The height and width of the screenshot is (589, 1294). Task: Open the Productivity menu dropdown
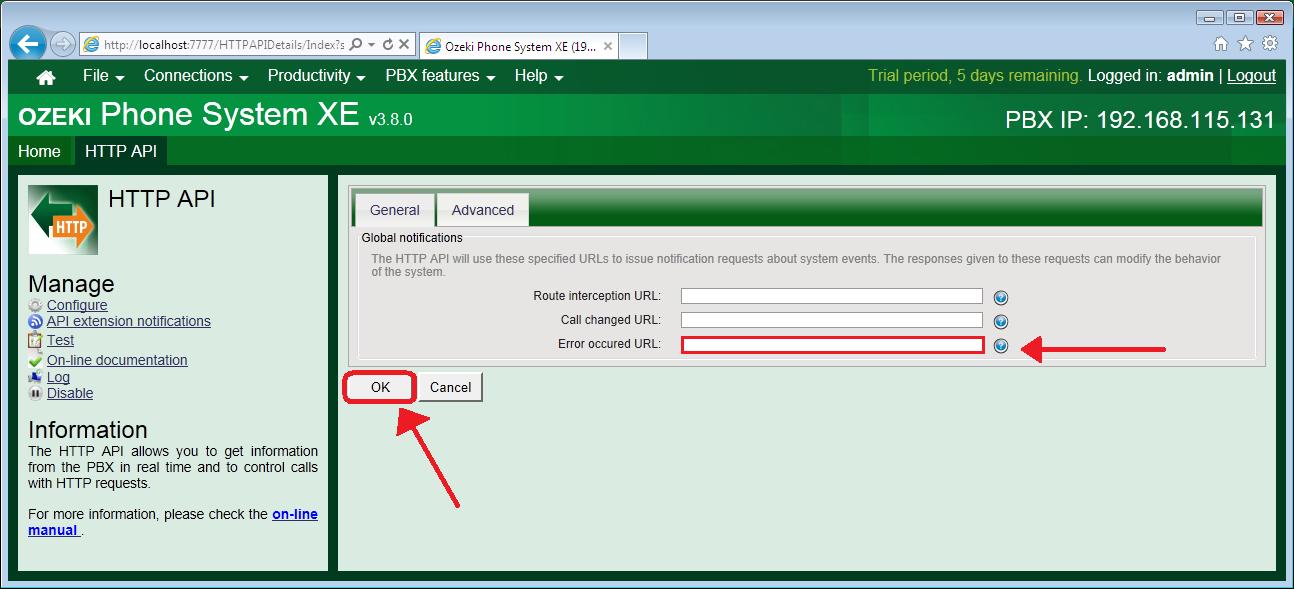pyautogui.click(x=316, y=76)
